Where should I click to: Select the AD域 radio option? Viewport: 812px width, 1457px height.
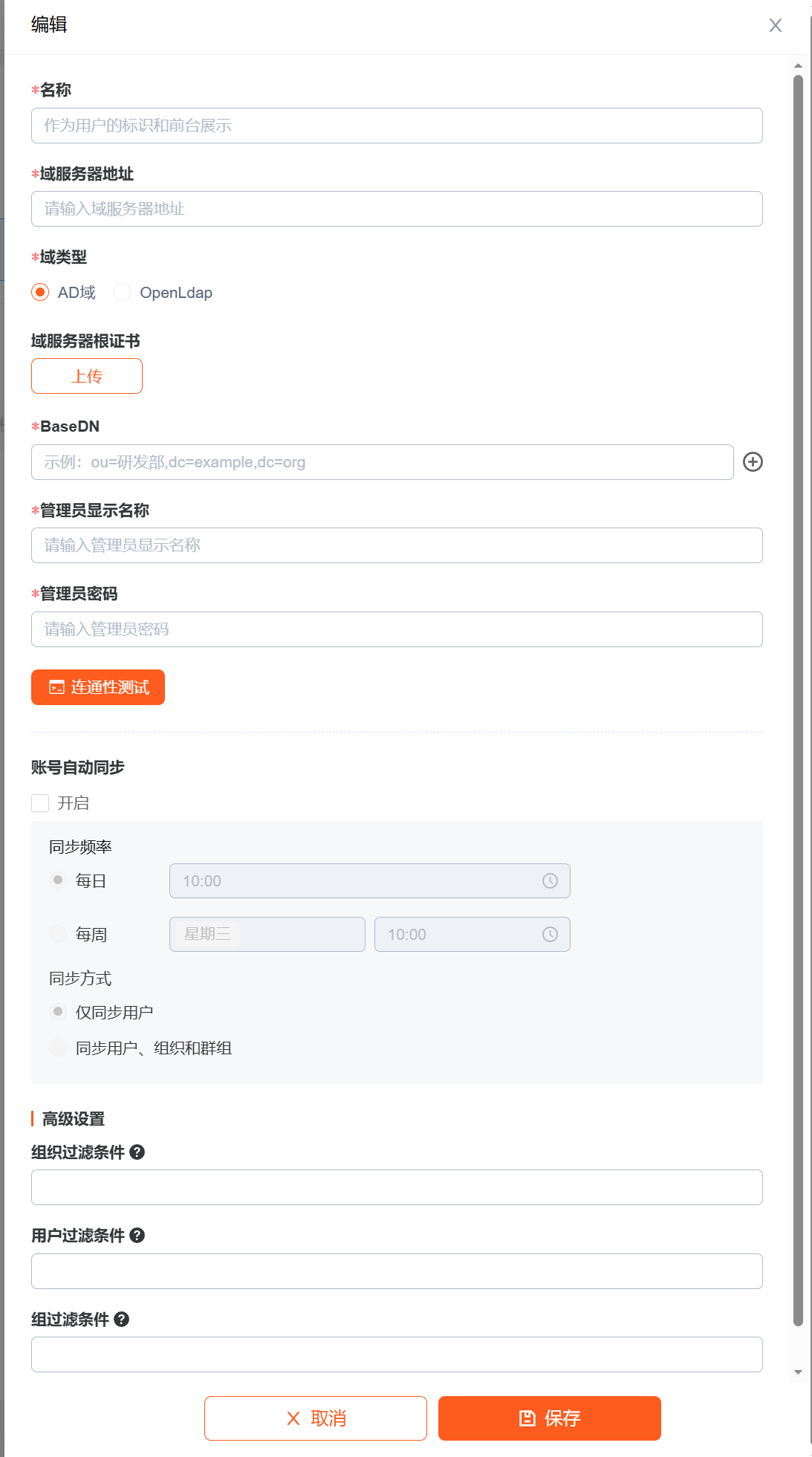click(x=41, y=293)
